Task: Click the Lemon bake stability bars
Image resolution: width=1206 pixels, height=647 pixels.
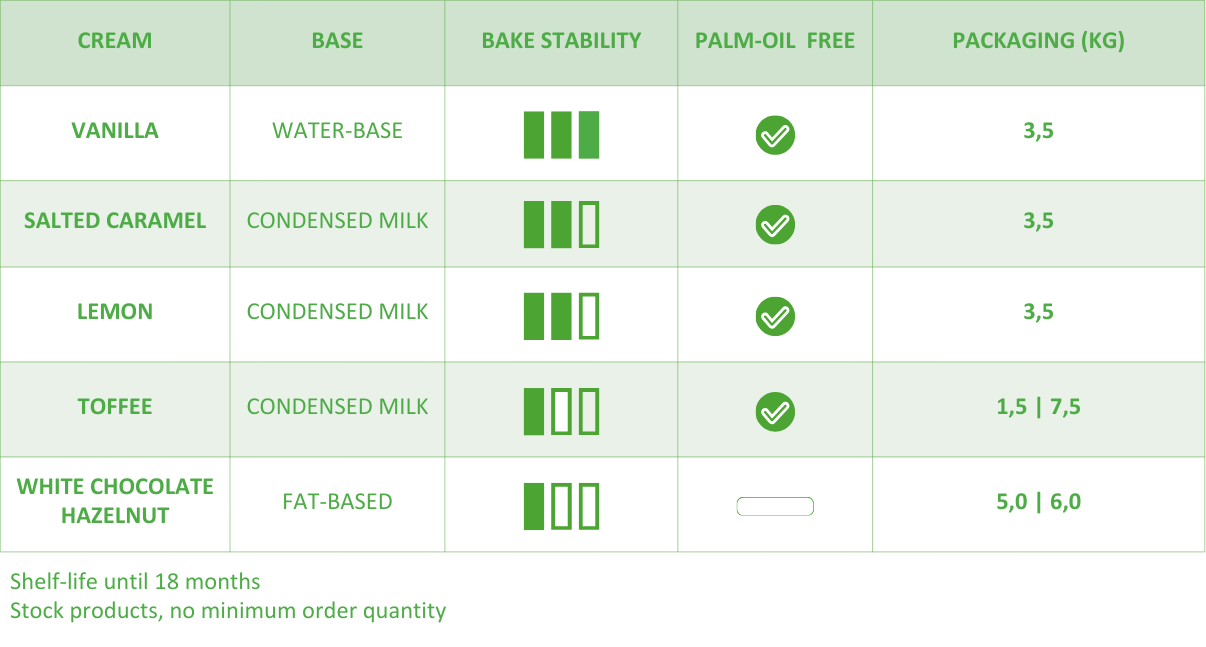Action: click(x=561, y=315)
